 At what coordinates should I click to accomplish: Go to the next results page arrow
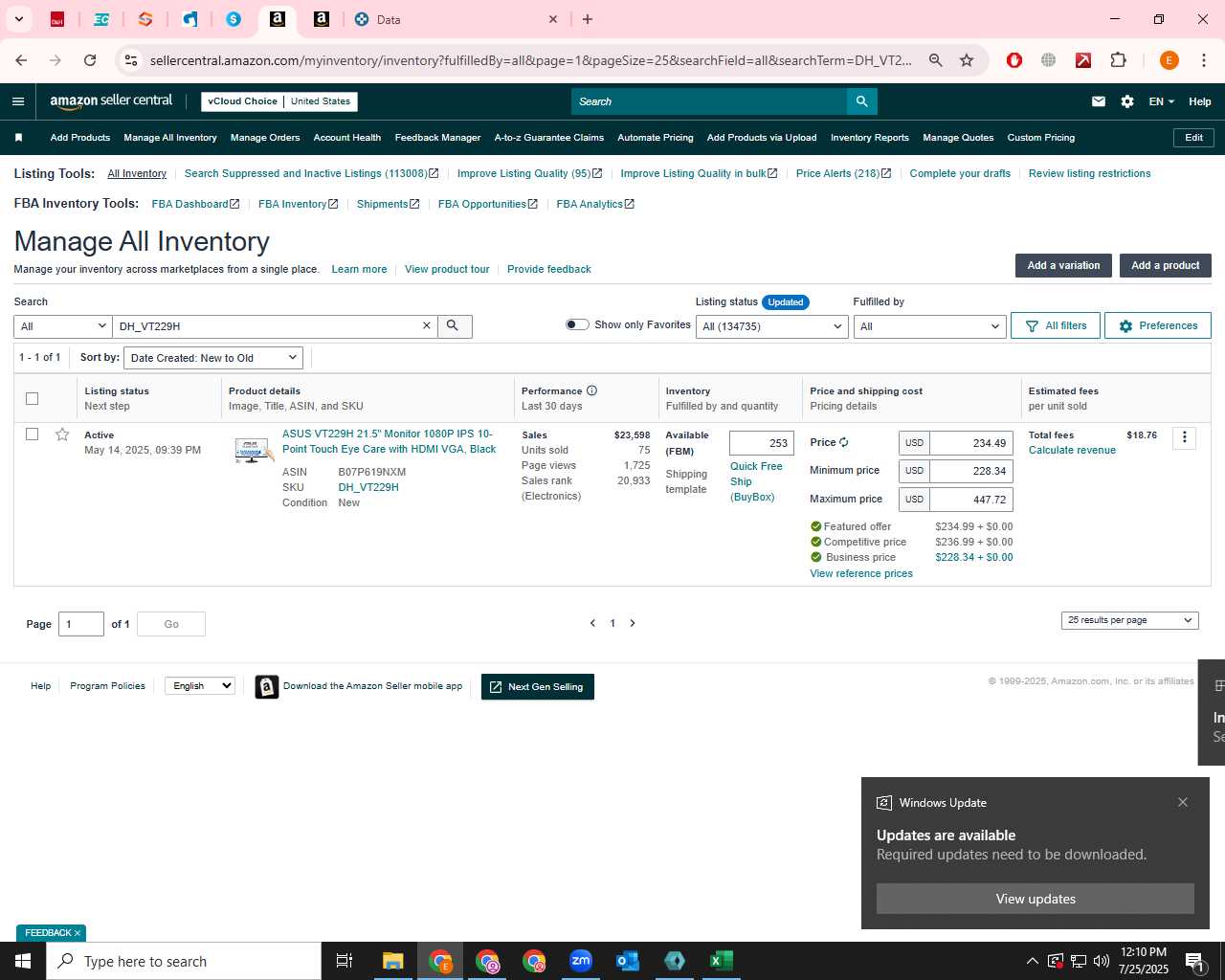[633, 623]
